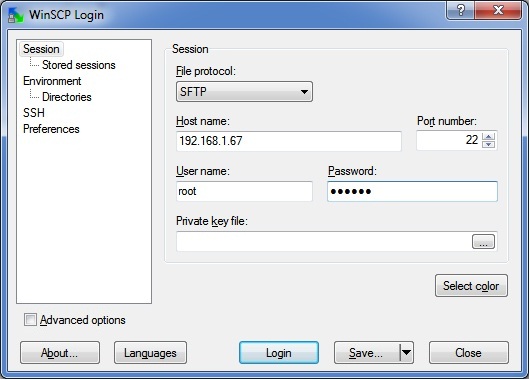Screen dimensions: 530x380
Task: Increase port number with up arrow
Action: coord(488,137)
